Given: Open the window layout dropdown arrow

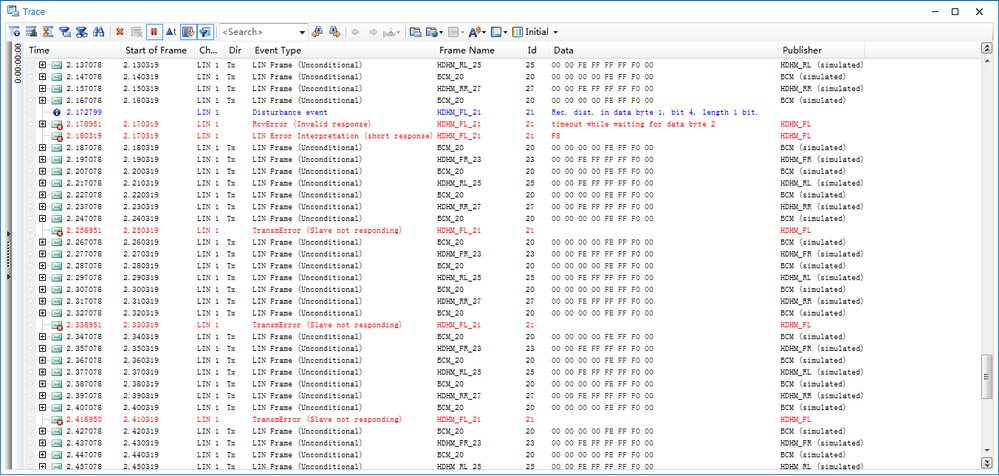Looking at the screenshot, I should click(506, 32).
